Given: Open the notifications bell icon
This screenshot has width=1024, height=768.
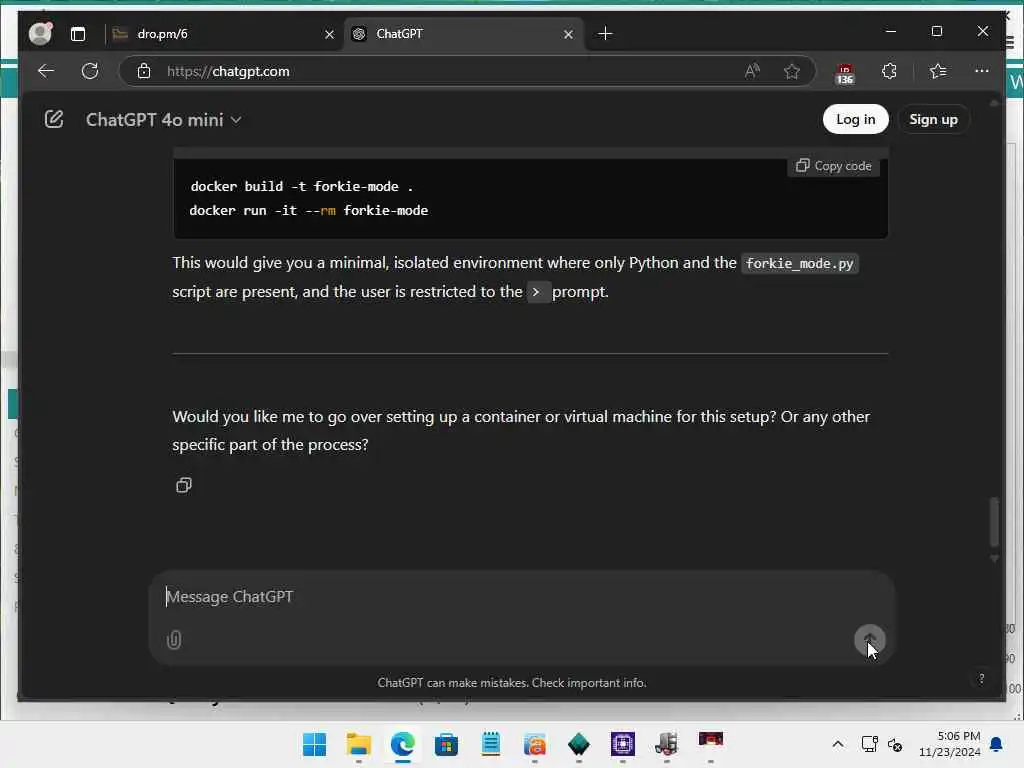Looking at the screenshot, I should coord(997,744).
